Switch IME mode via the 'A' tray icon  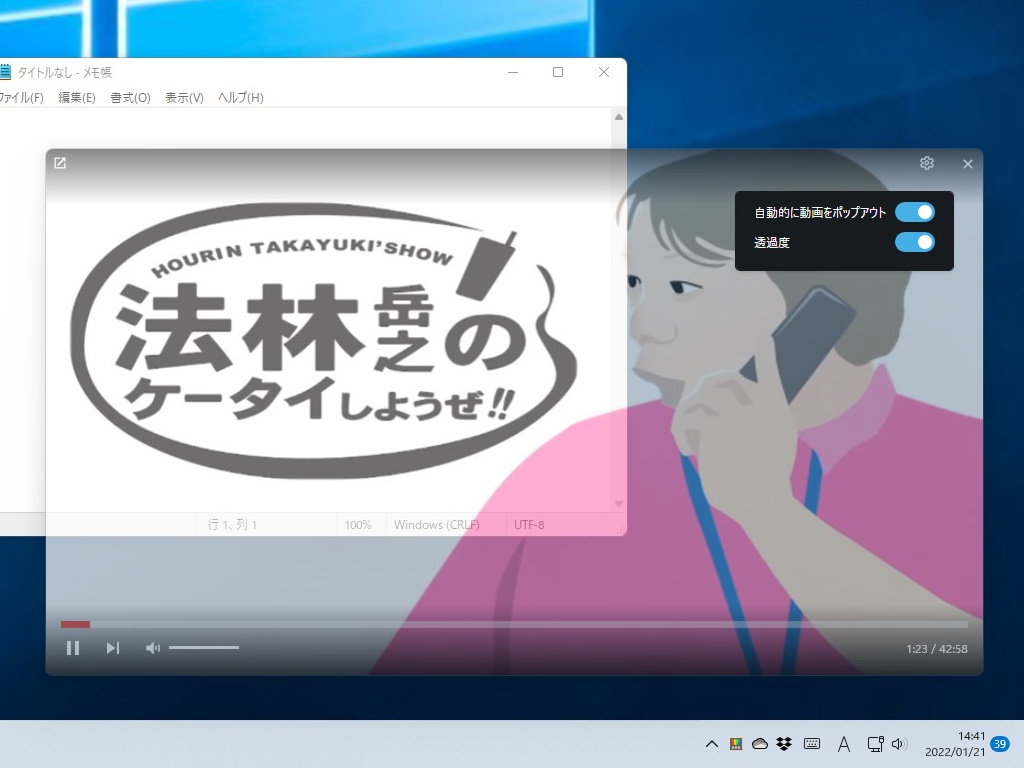(844, 744)
